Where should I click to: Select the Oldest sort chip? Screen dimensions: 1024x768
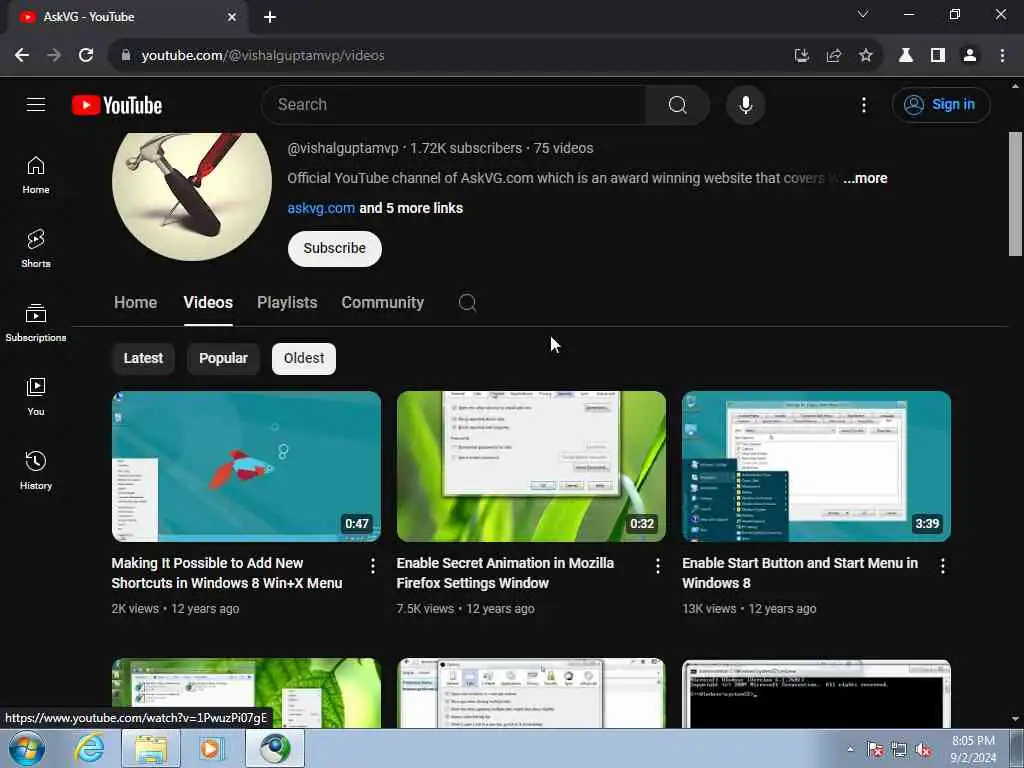click(304, 359)
